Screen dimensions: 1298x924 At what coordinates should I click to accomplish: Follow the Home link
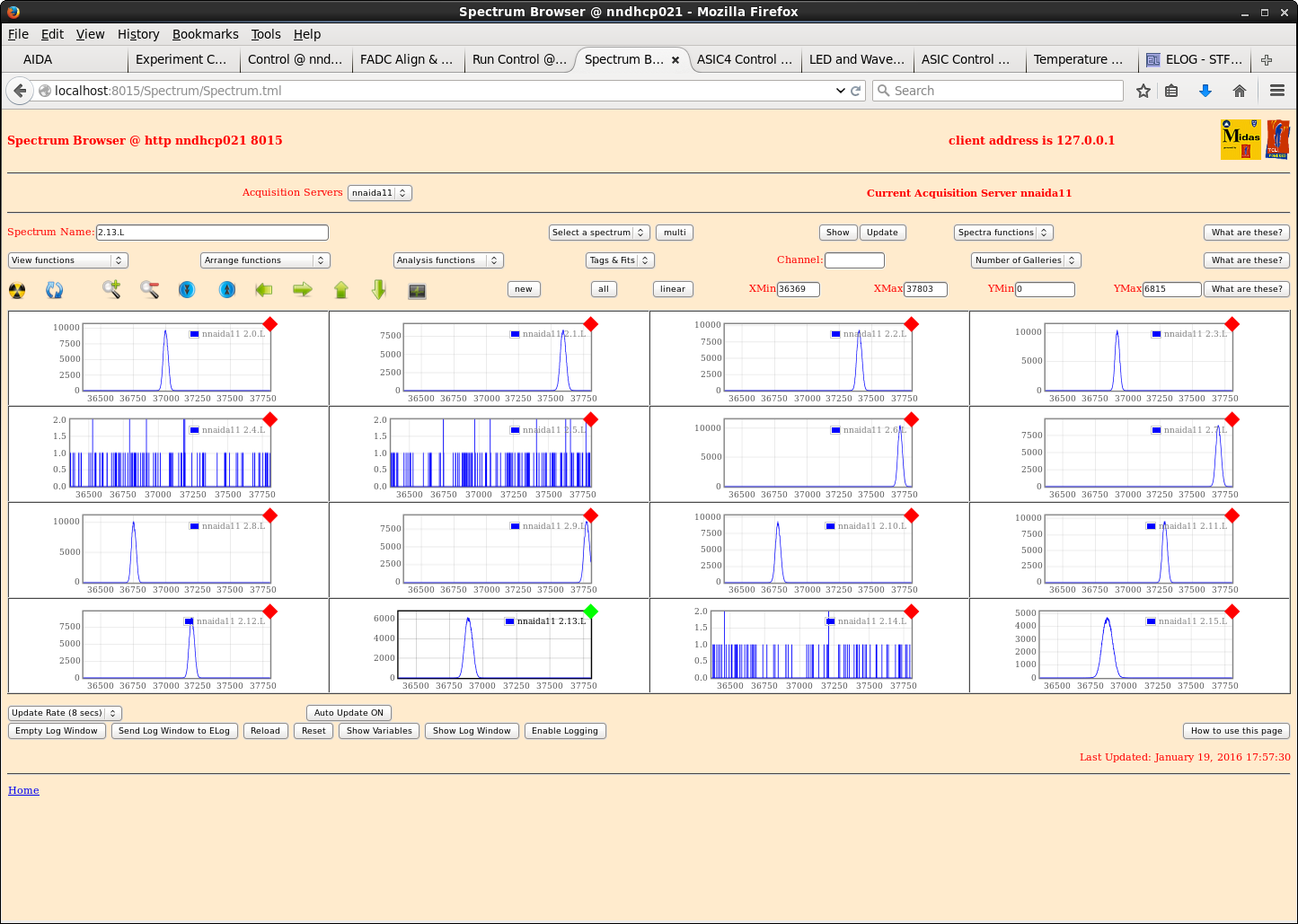23,790
